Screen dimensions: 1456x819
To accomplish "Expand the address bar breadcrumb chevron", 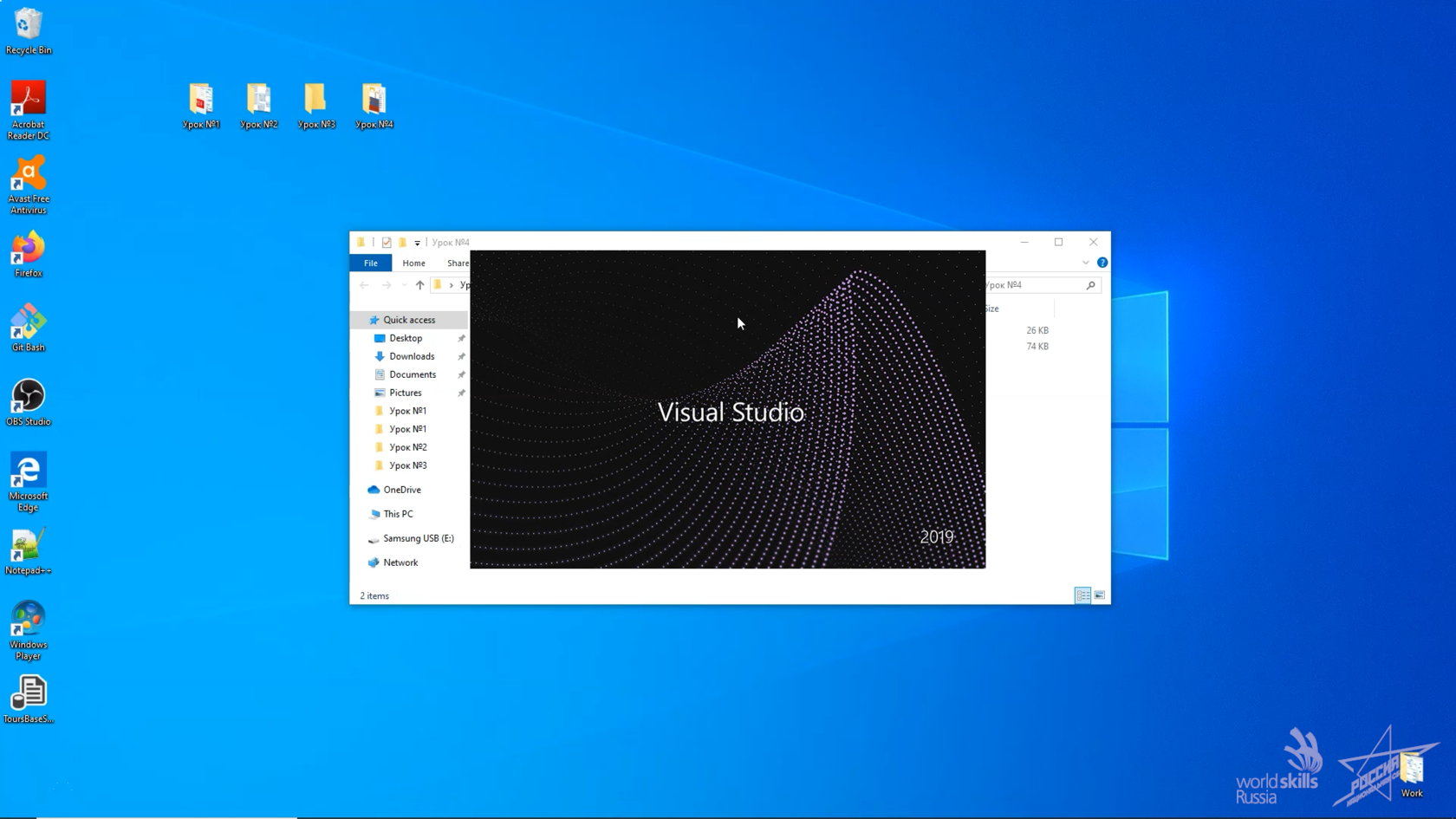I will 452,285.
